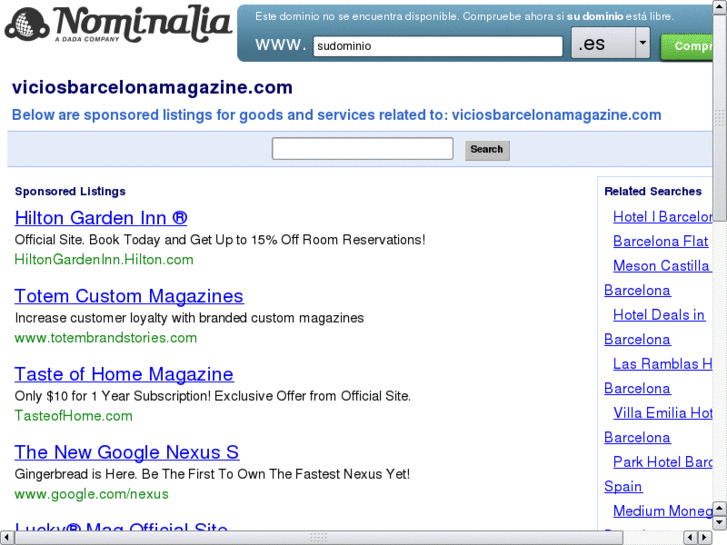Open Taste of Home Magazine link
This screenshot has width=727, height=545.
[x=124, y=374]
